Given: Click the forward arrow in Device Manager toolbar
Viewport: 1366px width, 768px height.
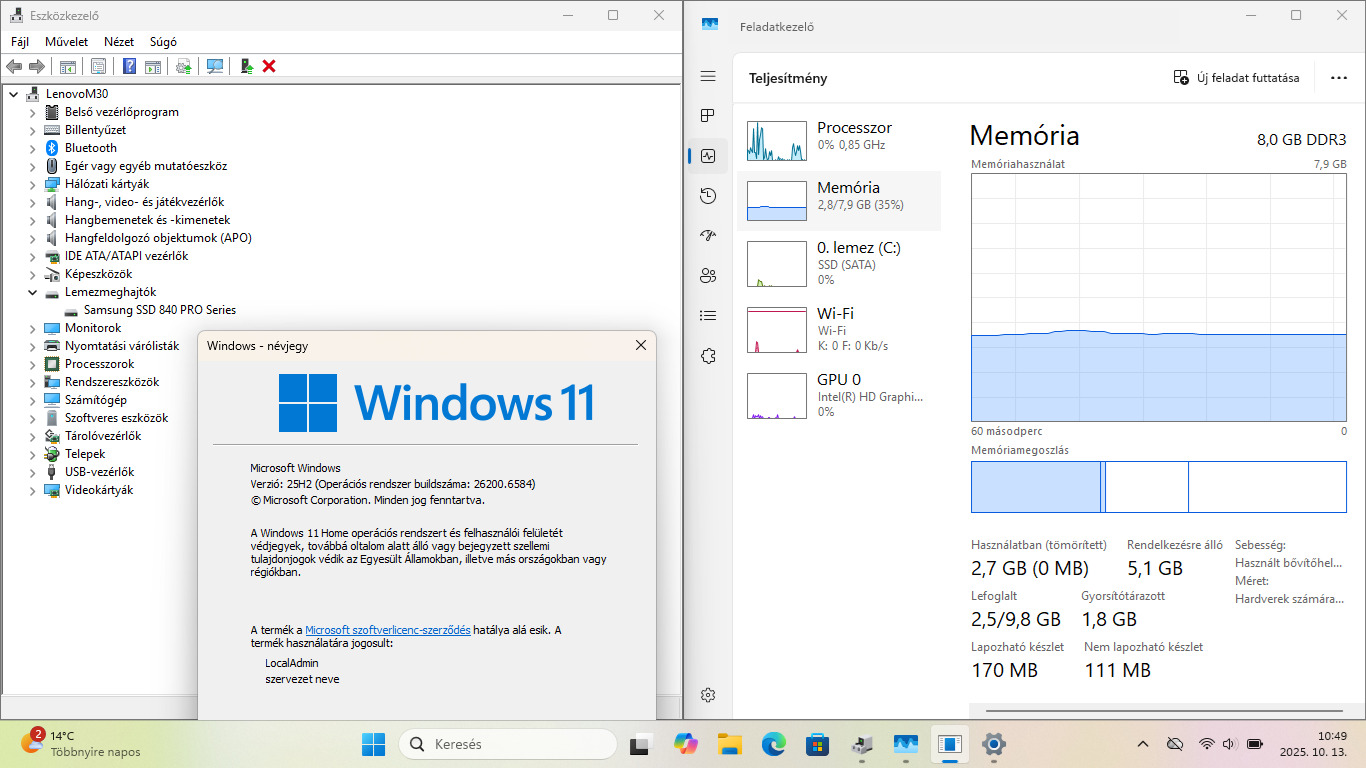Looking at the screenshot, I should pos(36,66).
